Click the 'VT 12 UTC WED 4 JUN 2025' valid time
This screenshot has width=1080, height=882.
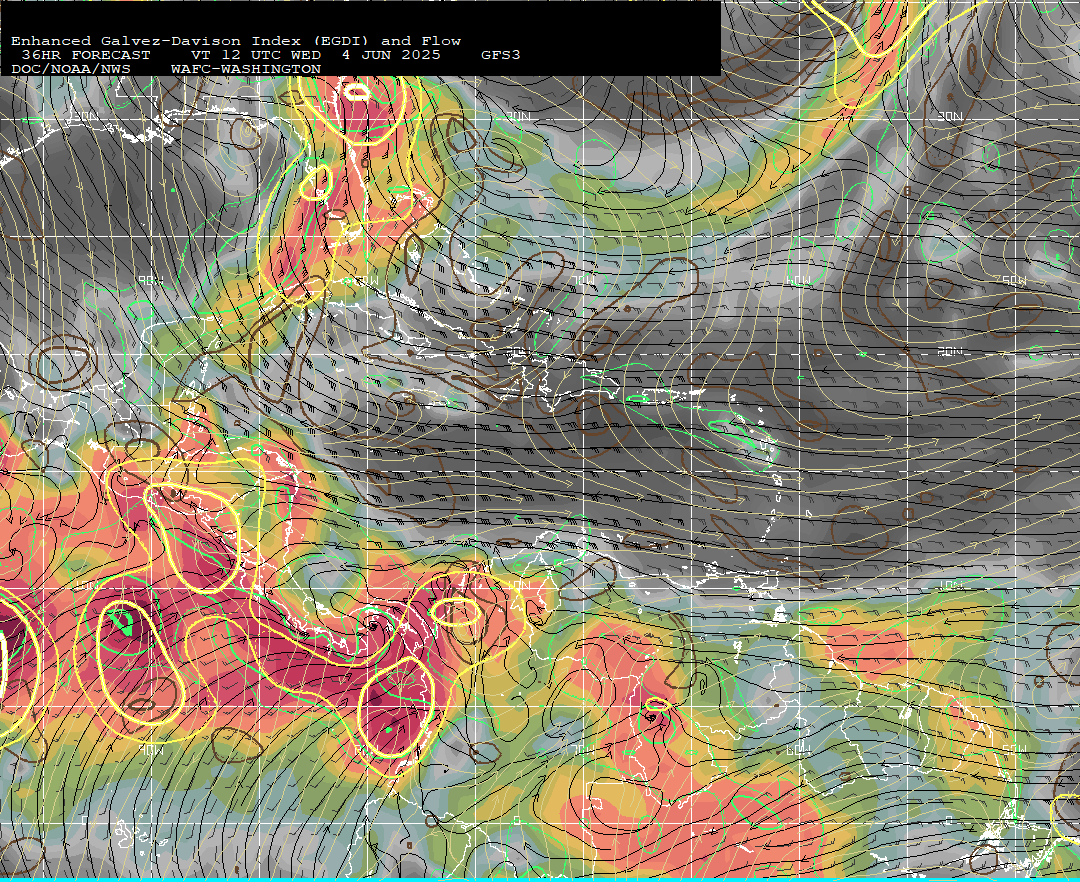(315, 55)
